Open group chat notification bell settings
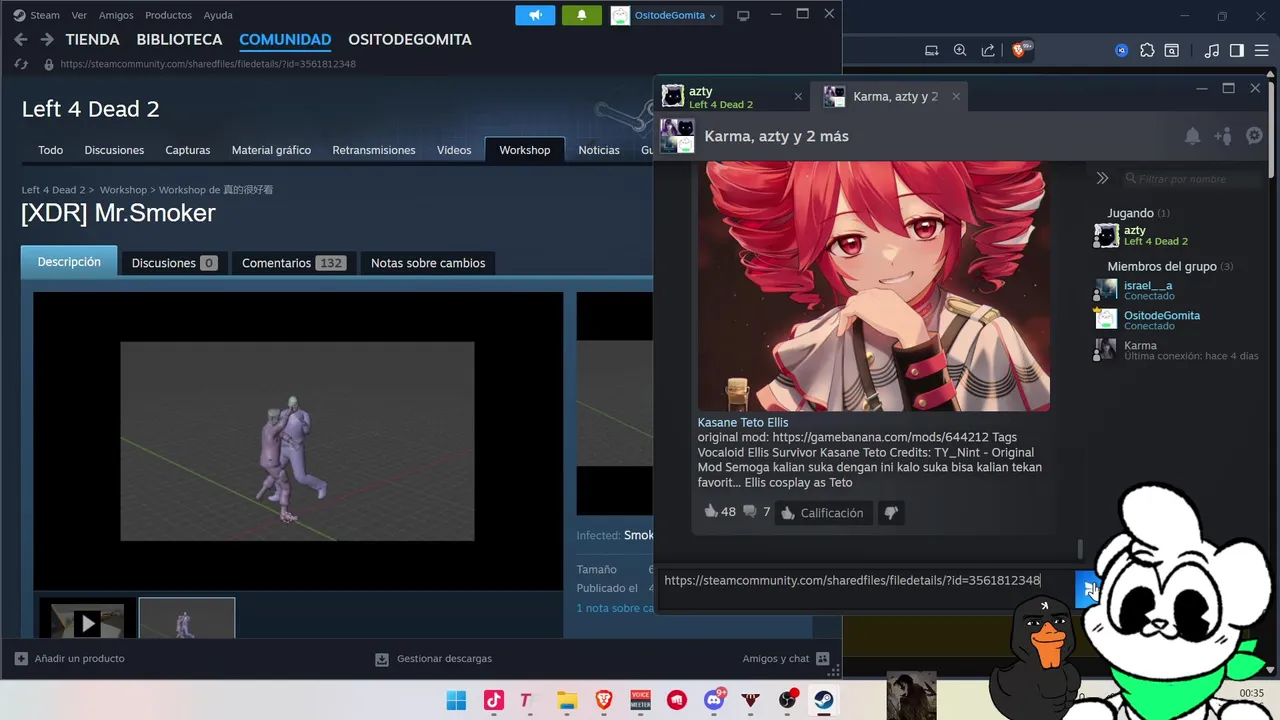The width and height of the screenshot is (1280, 720). 1192,136
